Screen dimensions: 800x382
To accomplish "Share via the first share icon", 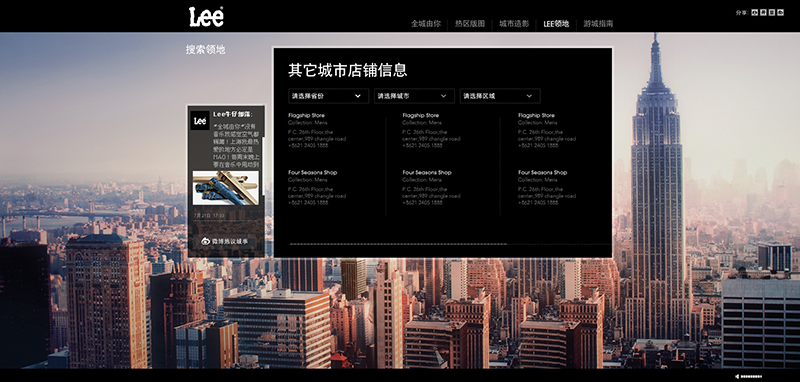I will [755, 13].
